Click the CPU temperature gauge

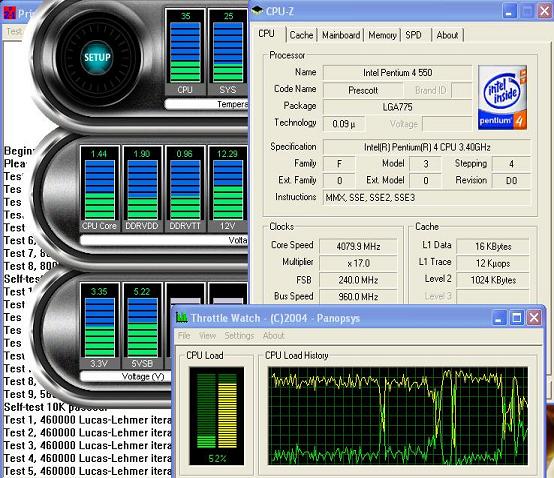(185, 52)
